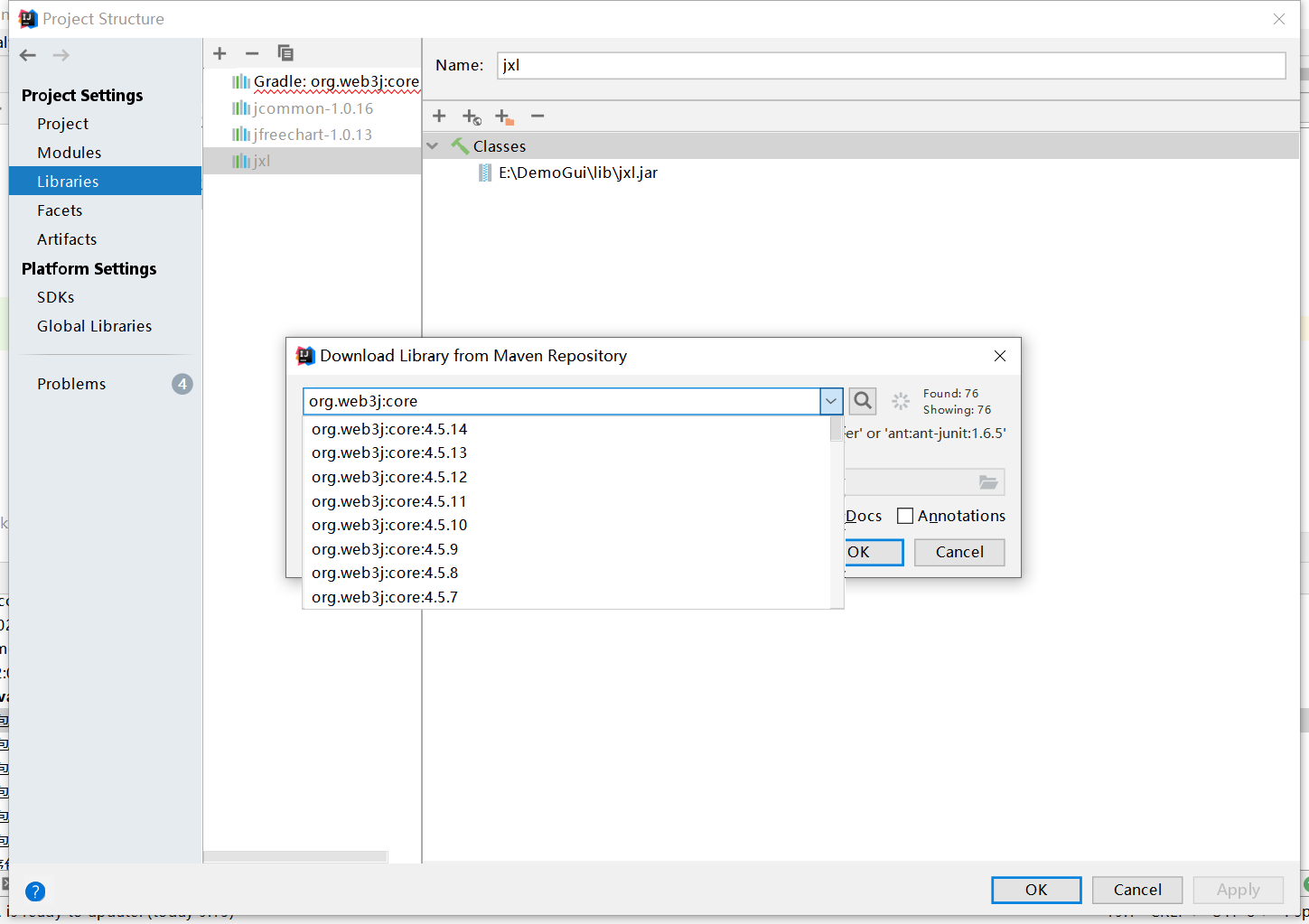1309x924 pixels.
Task: Click the Name field containing jxl
Action: (x=892, y=65)
